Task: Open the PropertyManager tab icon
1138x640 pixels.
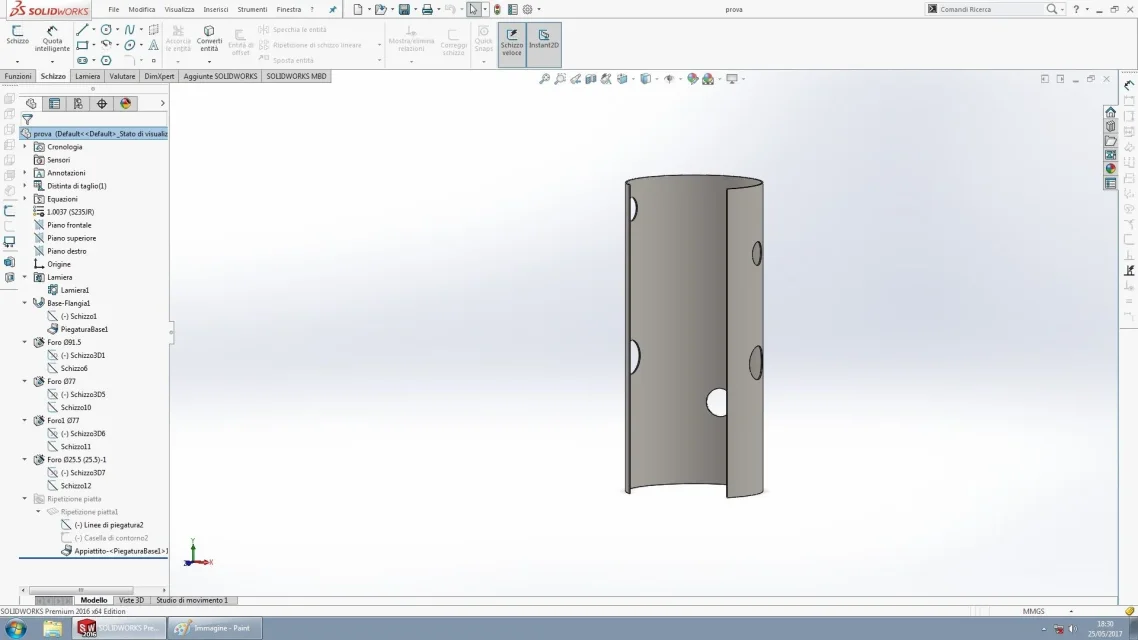Action: click(54, 104)
